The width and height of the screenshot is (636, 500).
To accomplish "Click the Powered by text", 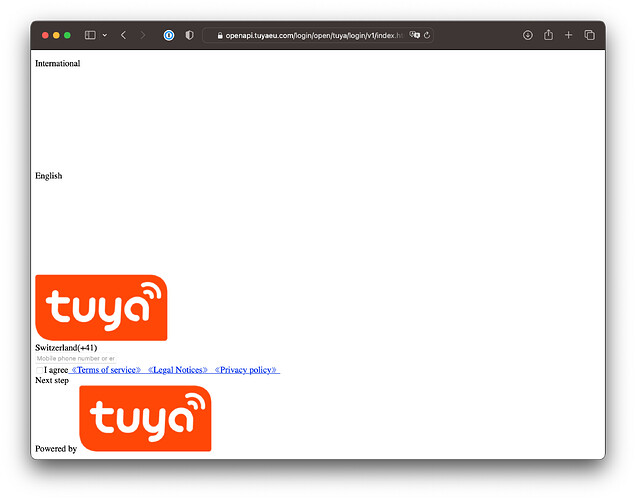I will [56, 449].
